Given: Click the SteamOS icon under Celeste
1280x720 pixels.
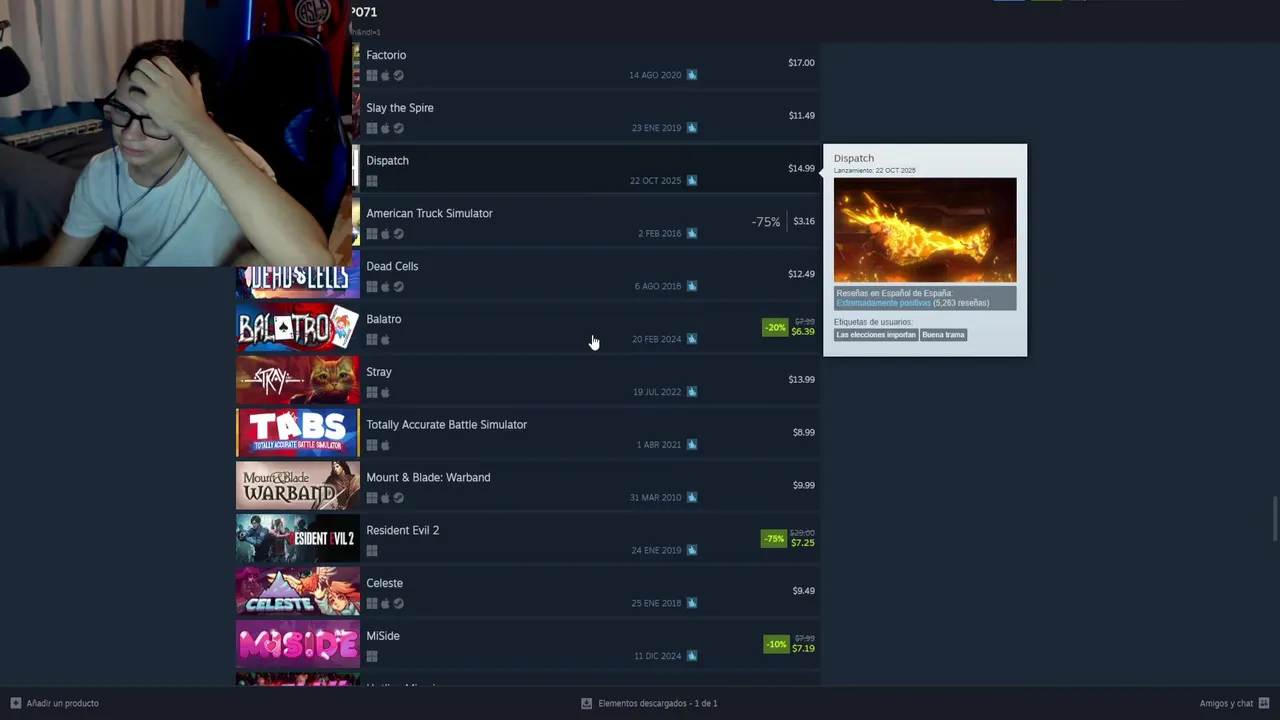Looking at the screenshot, I should click(x=398, y=604).
